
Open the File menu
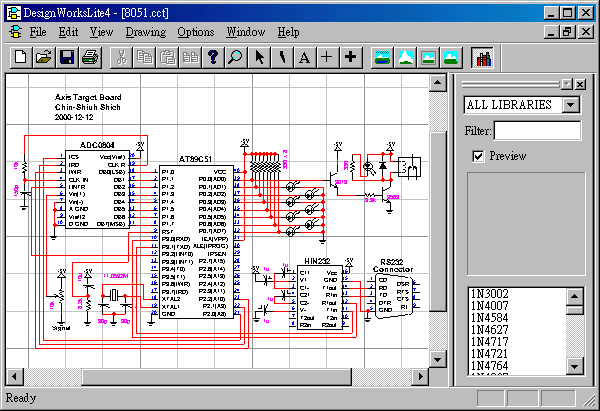pyautogui.click(x=38, y=32)
